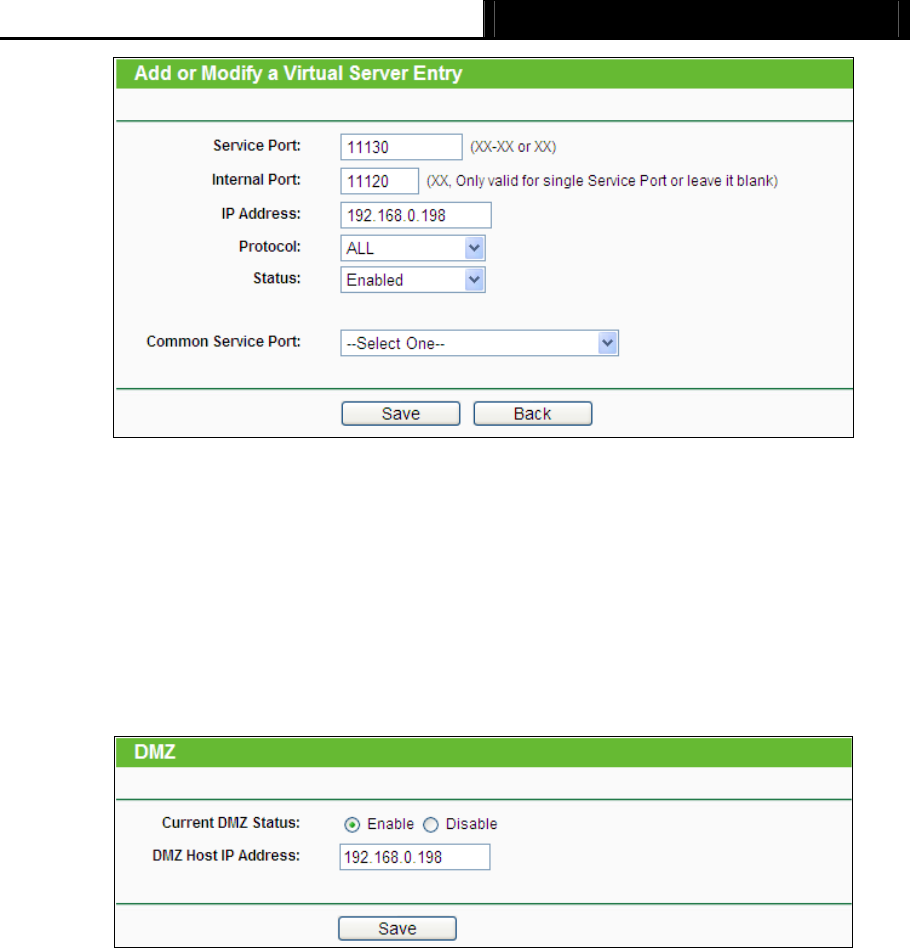Save the DMZ settings
910x948 pixels.
point(397,928)
